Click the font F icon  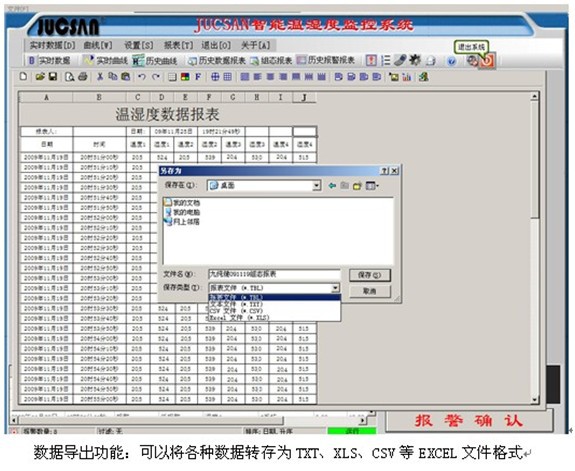coord(198,77)
